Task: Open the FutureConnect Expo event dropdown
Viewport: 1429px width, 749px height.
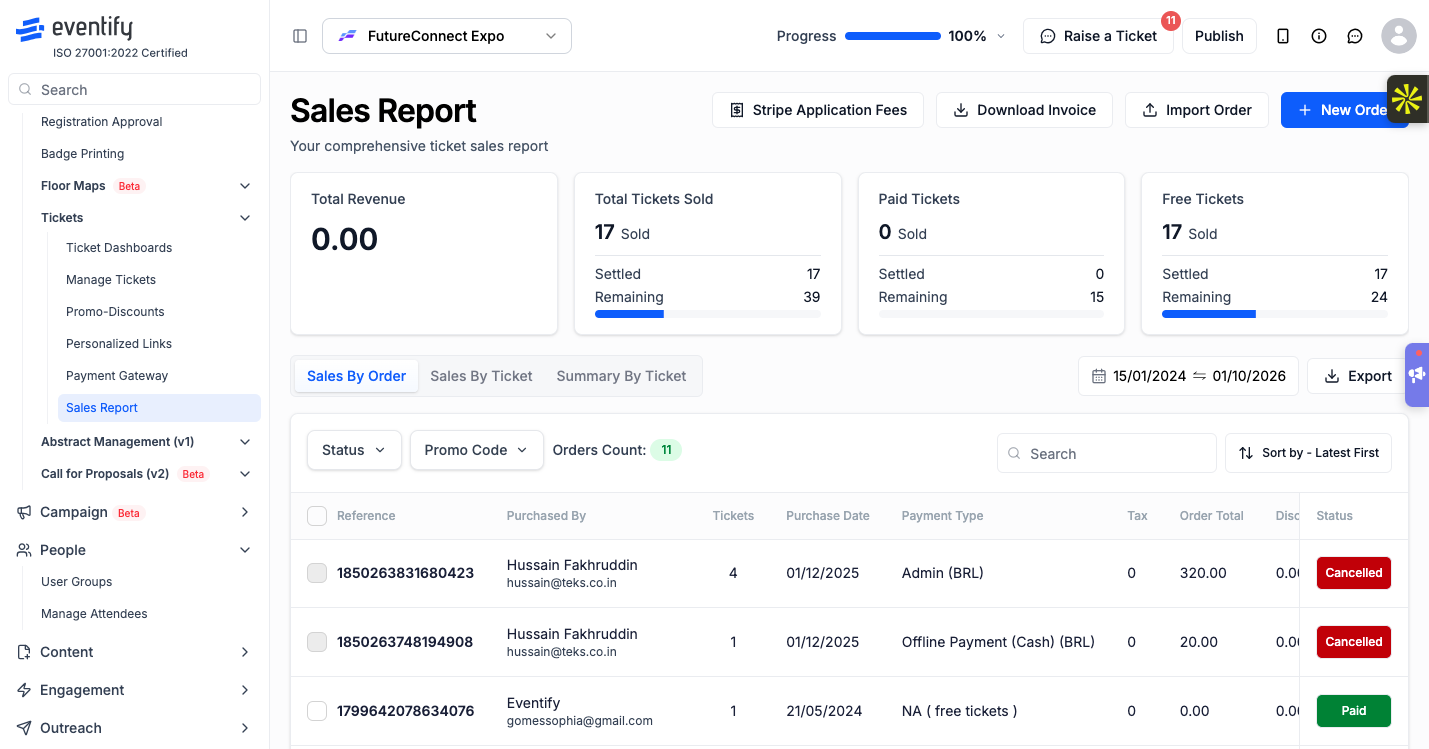Action: tap(447, 36)
